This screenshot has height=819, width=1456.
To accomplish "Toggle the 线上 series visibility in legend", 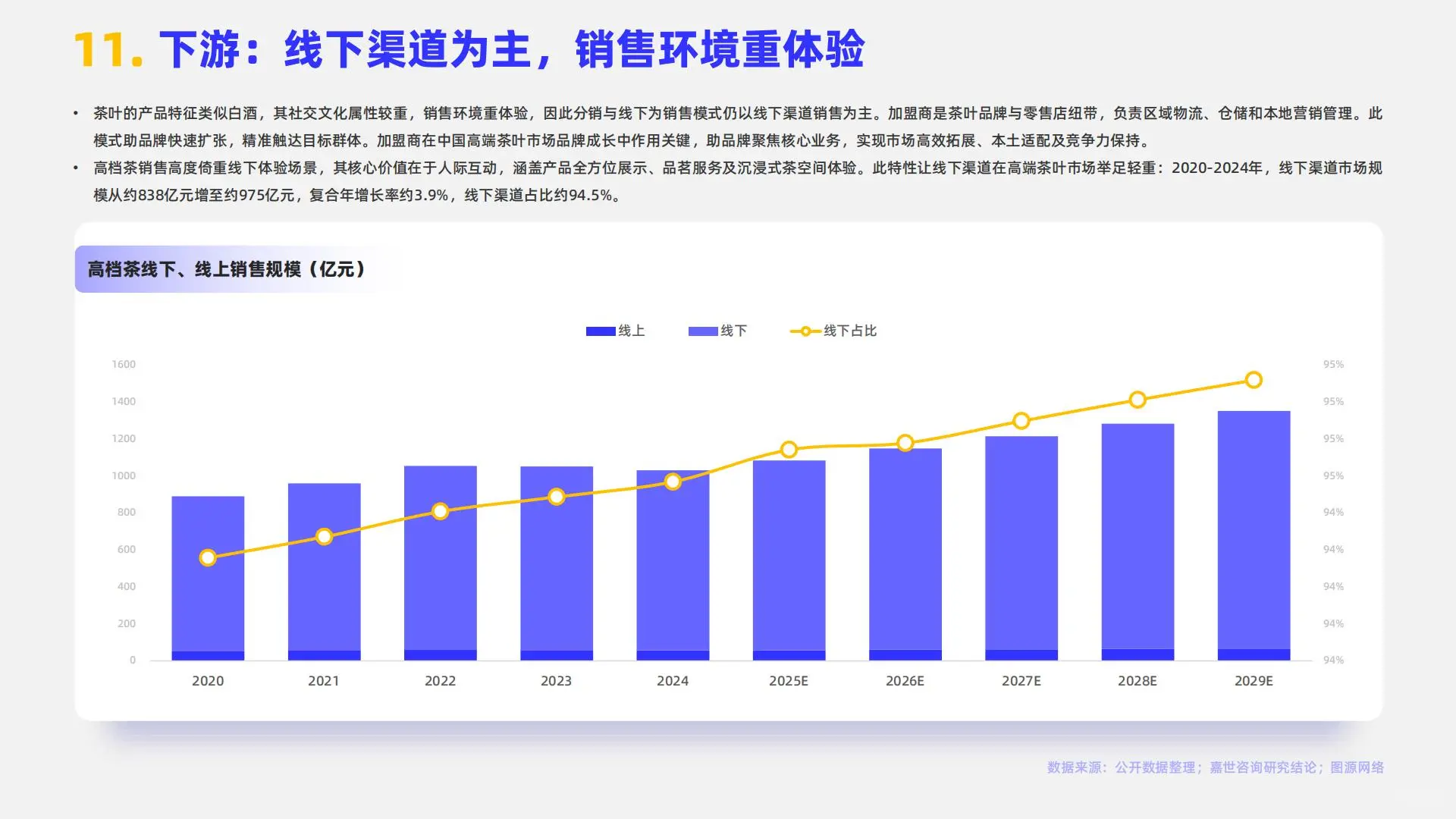I will pyautogui.click(x=599, y=331).
